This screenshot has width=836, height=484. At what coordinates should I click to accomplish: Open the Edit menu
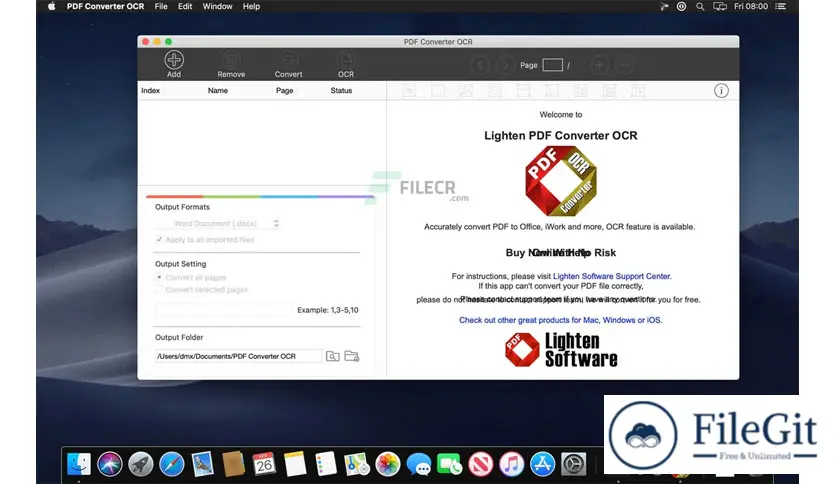tap(185, 6)
